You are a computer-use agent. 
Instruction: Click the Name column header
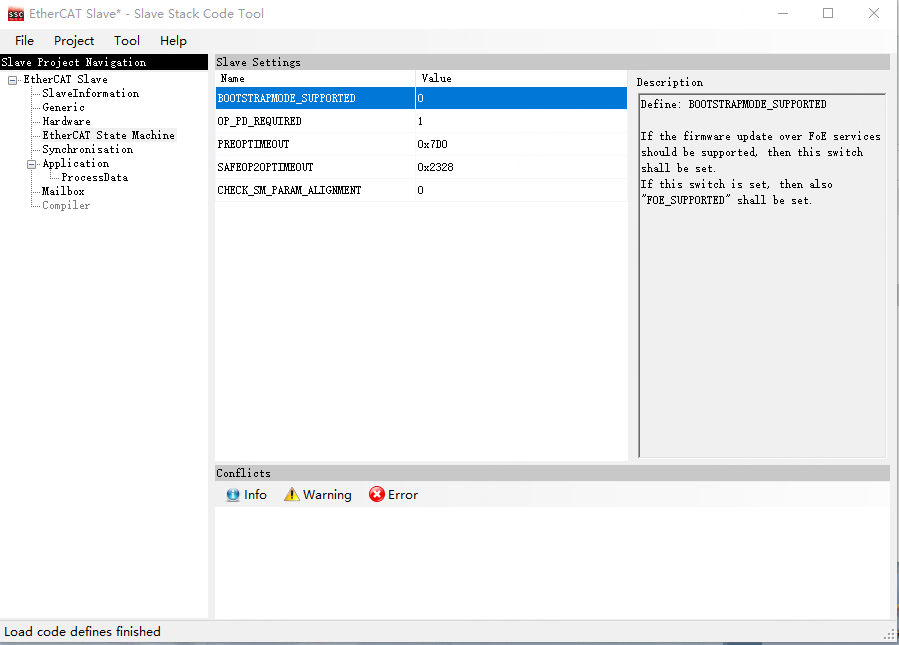click(x=315, y=79)
